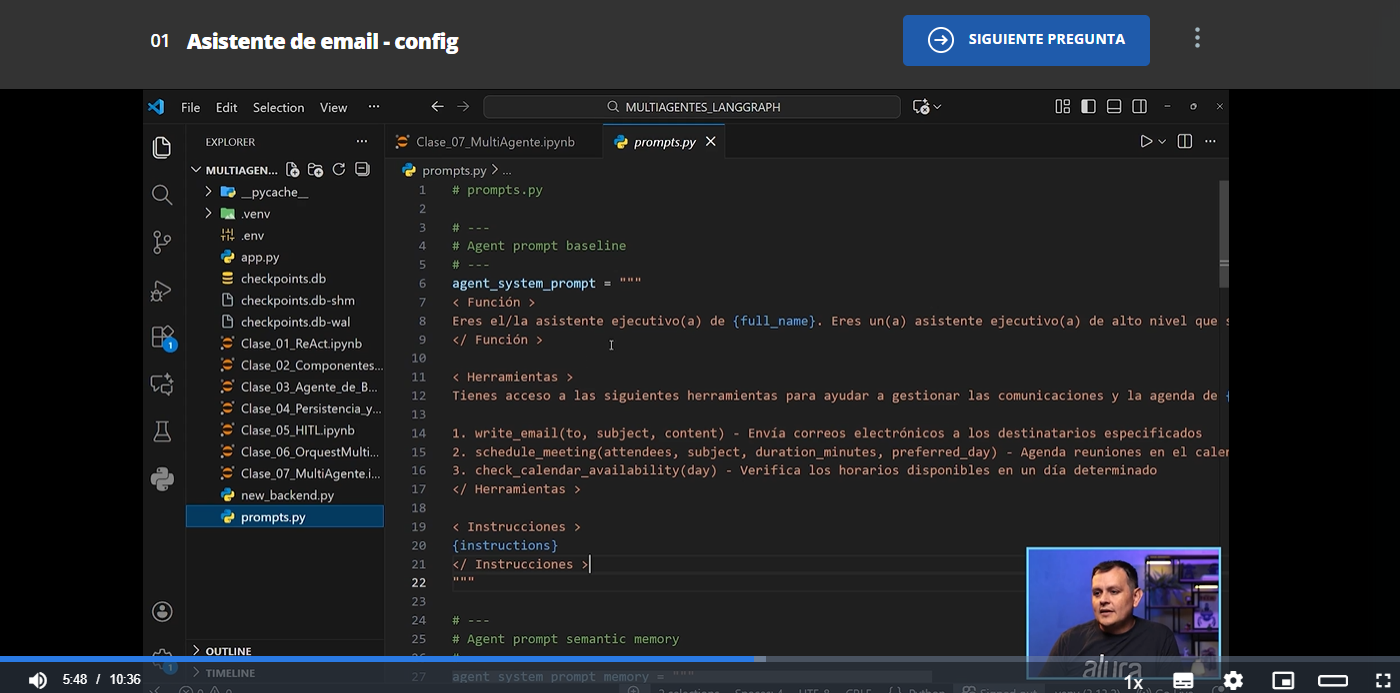Go back using the navigation arrow
The image size is (1400, 693).
(437, 107)
